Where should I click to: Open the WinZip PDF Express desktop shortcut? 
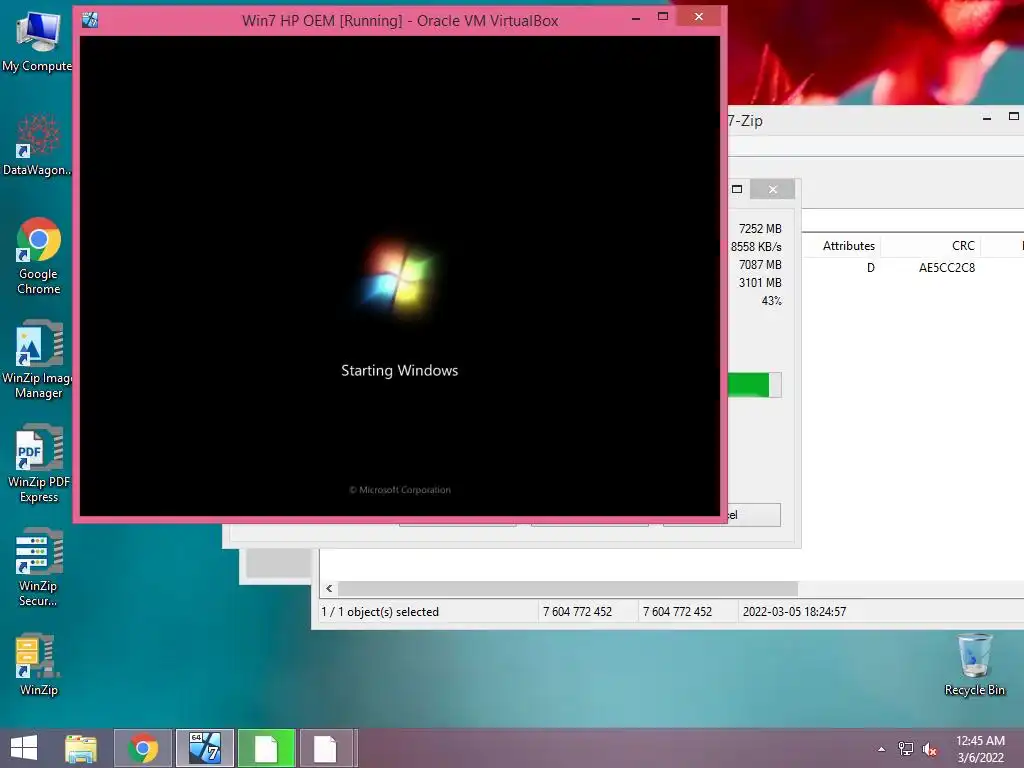pyautogui.click(x=38, y=464)
